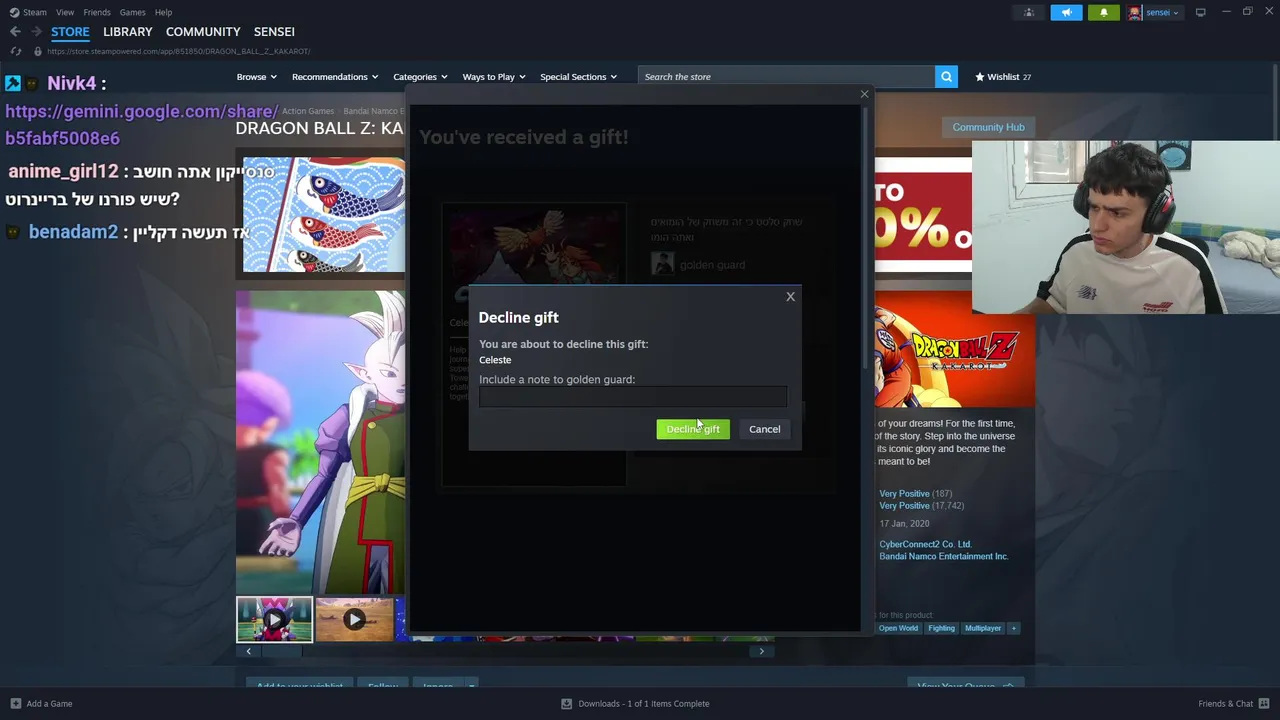
Task: Select the second video thumbnail in media strip
Action: pos(354,619)
